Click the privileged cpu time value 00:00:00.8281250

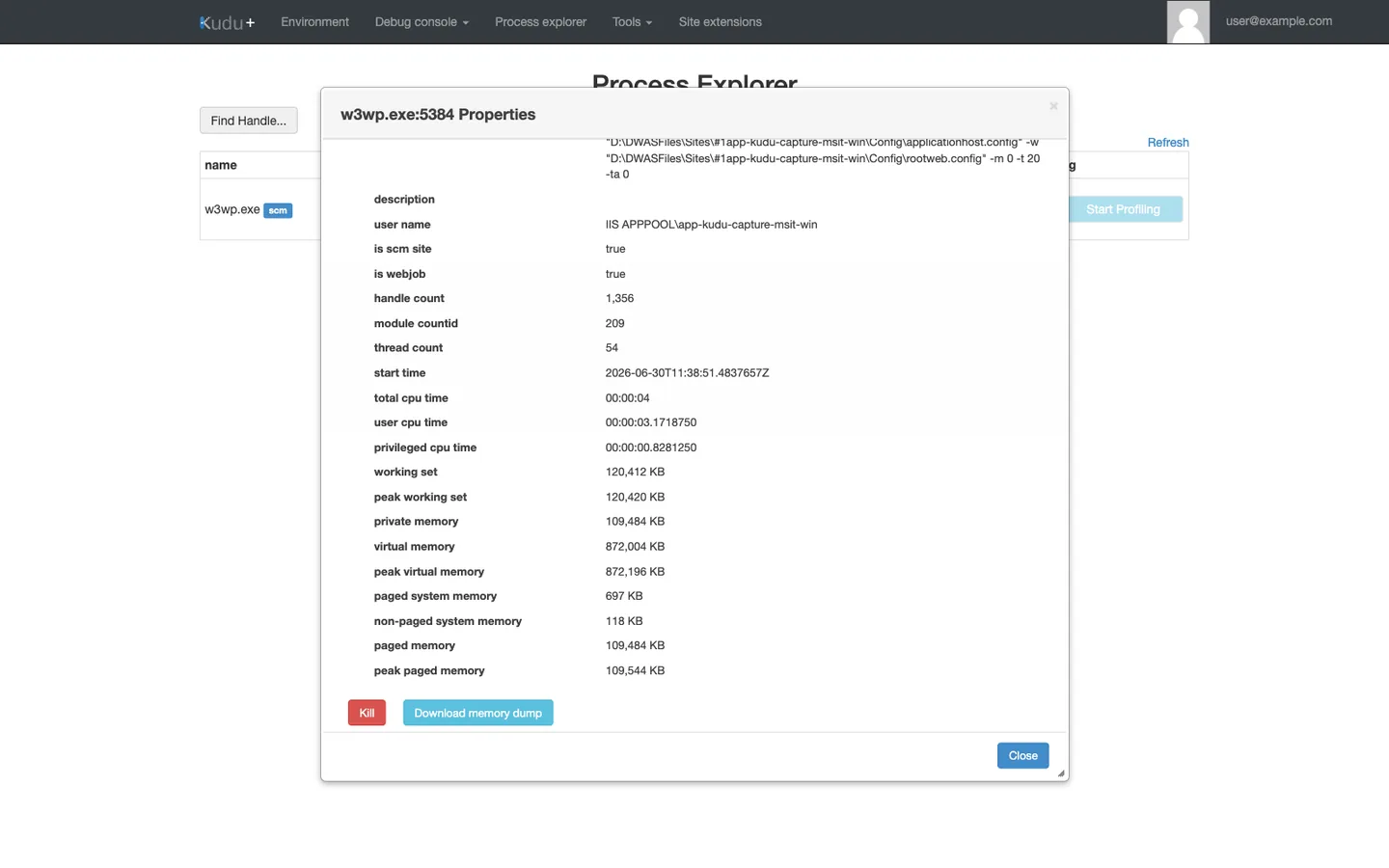pos(650,448)
